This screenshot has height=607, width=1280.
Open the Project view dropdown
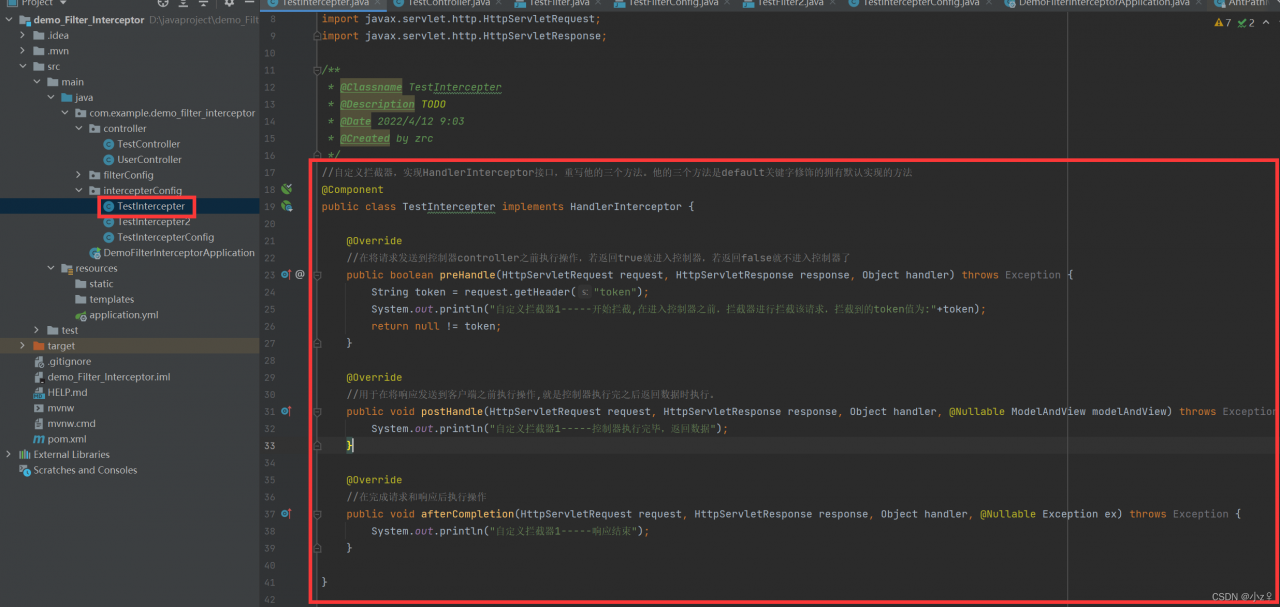click(62, 3)
